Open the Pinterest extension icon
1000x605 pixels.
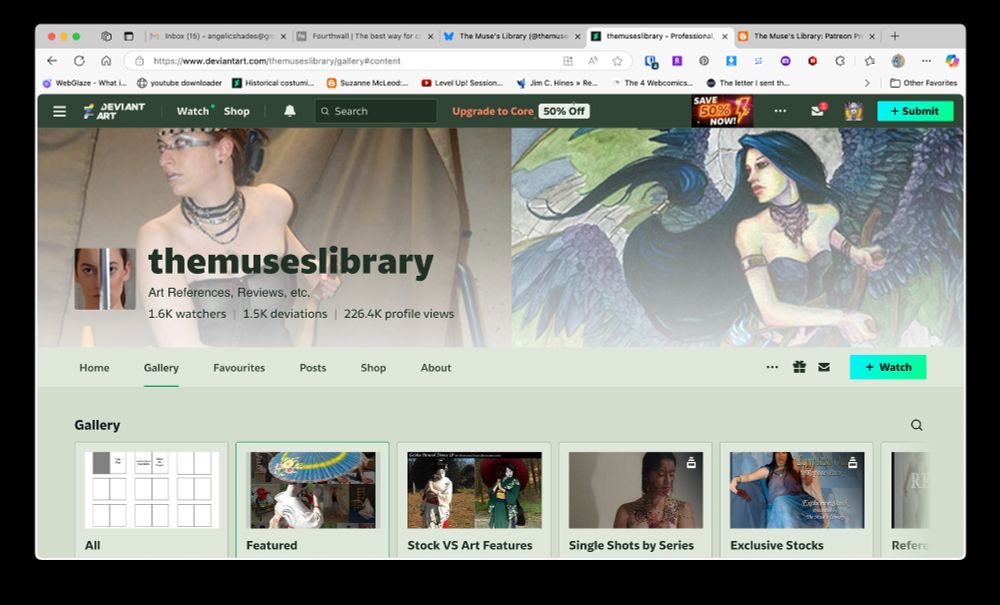[x=704, y=61]
